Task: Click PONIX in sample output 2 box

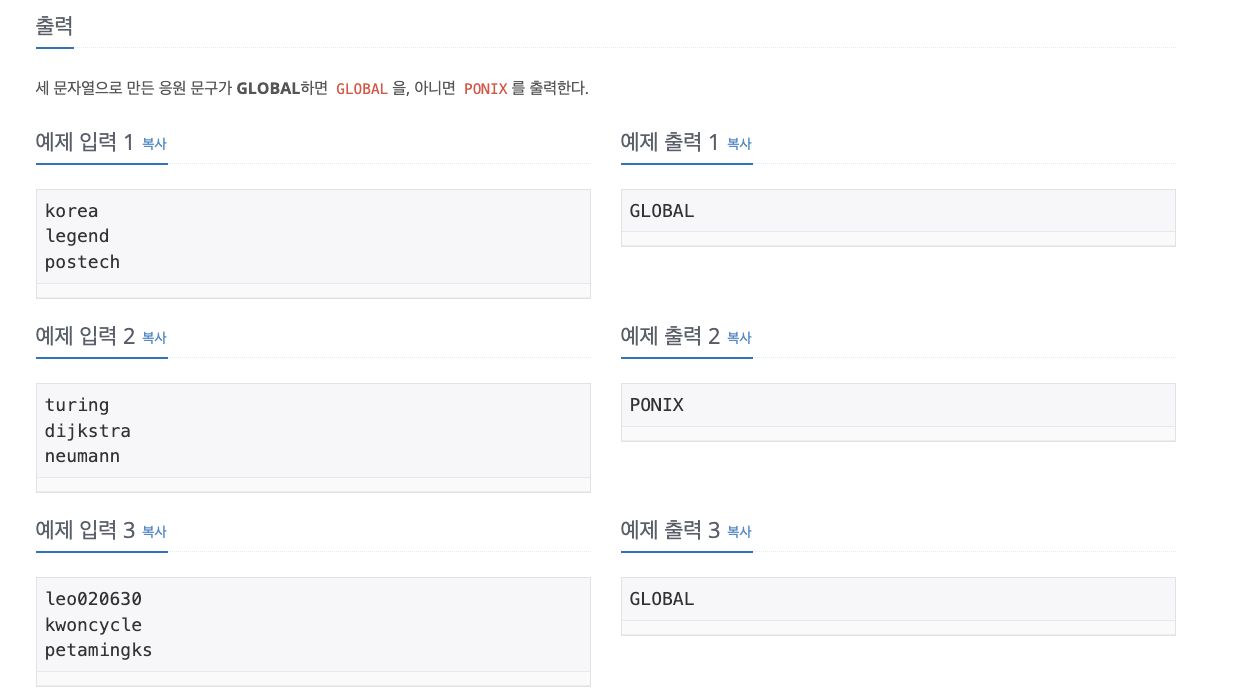Action: coord(657,405)
